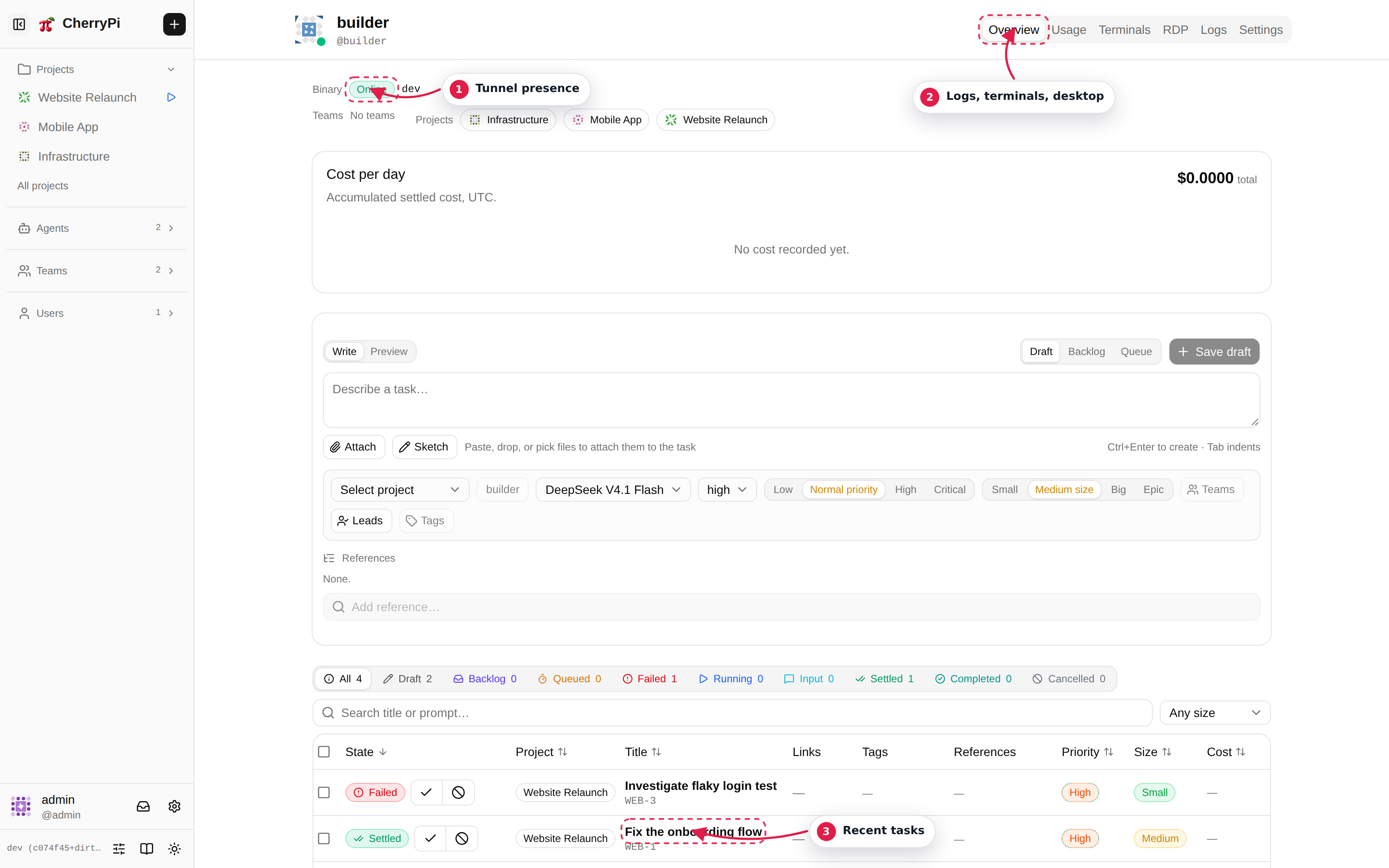Click the Sketch pencil button
This screenshot has width=1389, height=868.
click(x=424, y=447)
